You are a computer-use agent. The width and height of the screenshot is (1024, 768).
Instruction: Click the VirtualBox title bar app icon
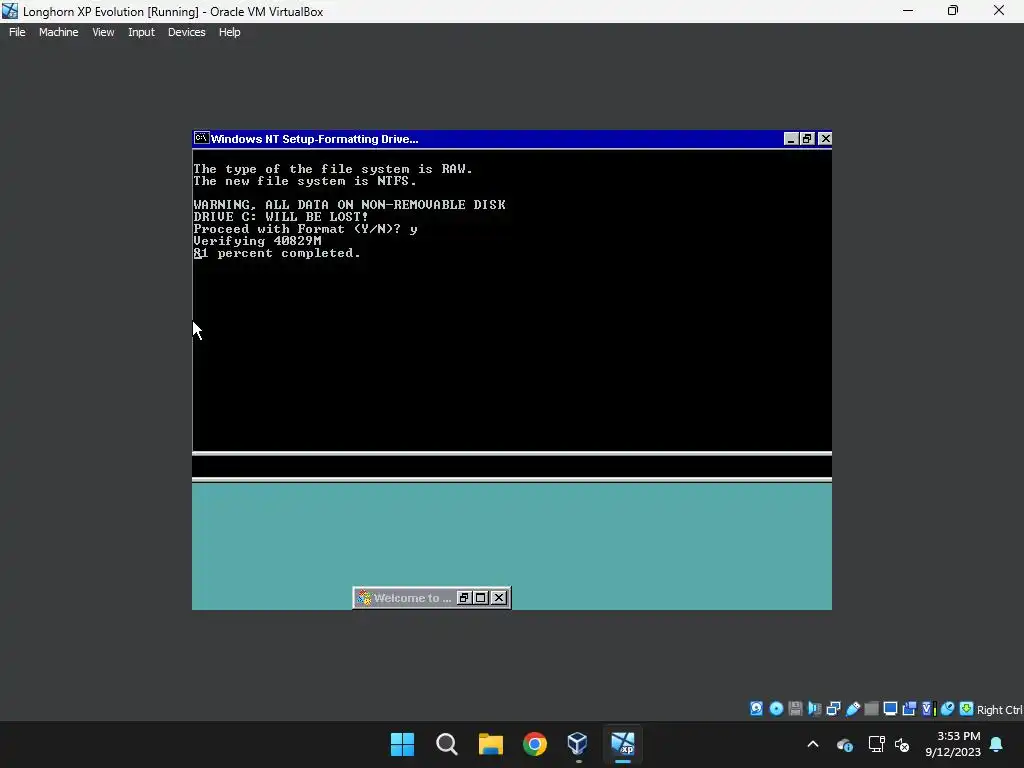click(10, 11)
